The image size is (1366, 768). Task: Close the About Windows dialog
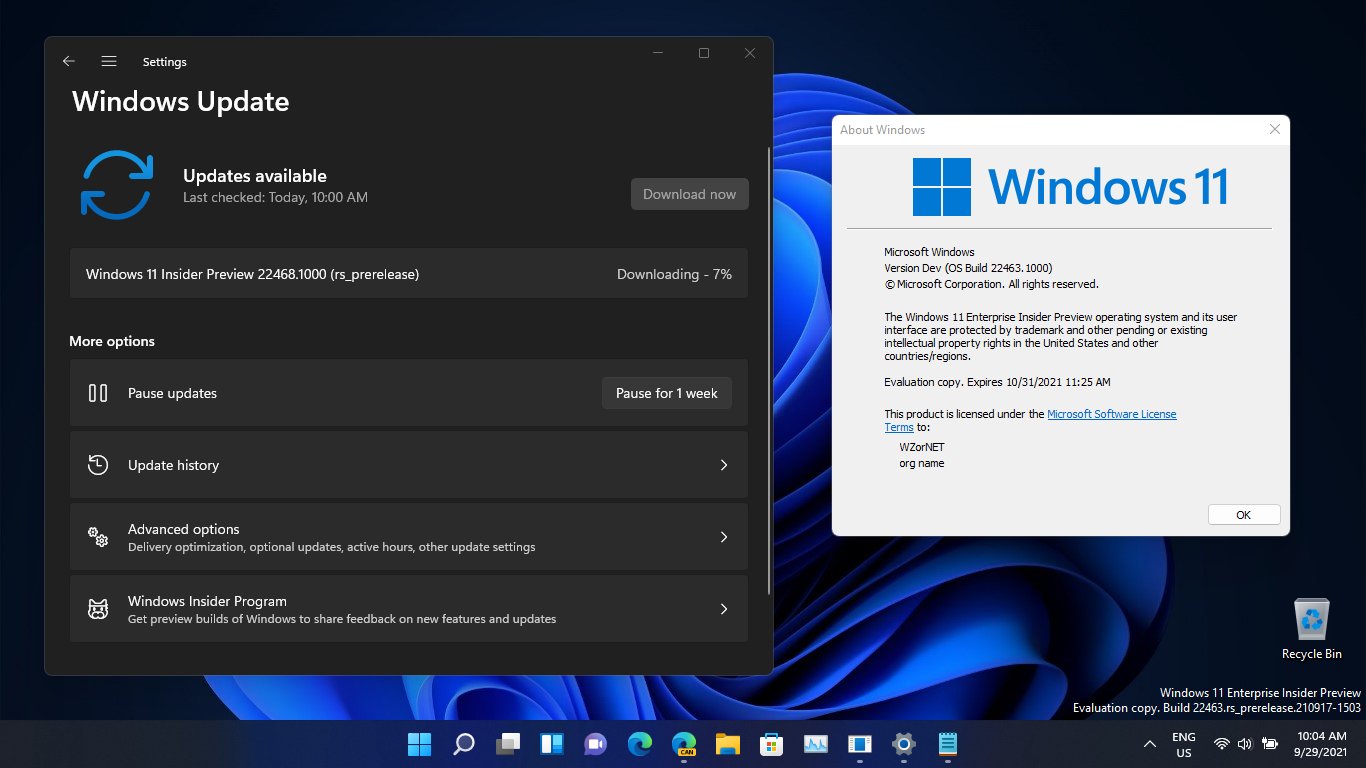(x=1274, y=129)
